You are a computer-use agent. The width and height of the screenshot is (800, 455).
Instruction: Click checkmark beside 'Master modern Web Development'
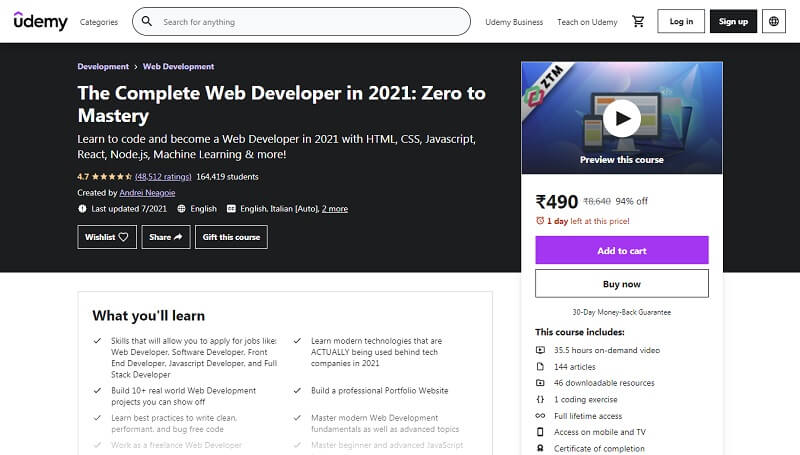[x=297, y=418]
